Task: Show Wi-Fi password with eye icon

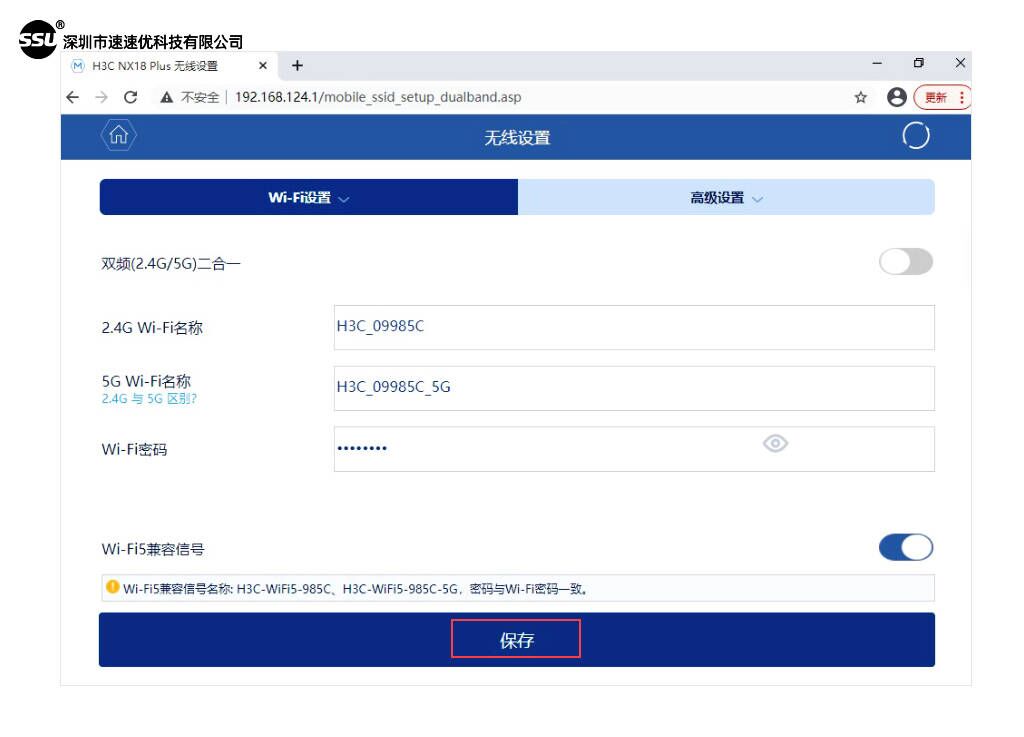Action: point(775,444)
